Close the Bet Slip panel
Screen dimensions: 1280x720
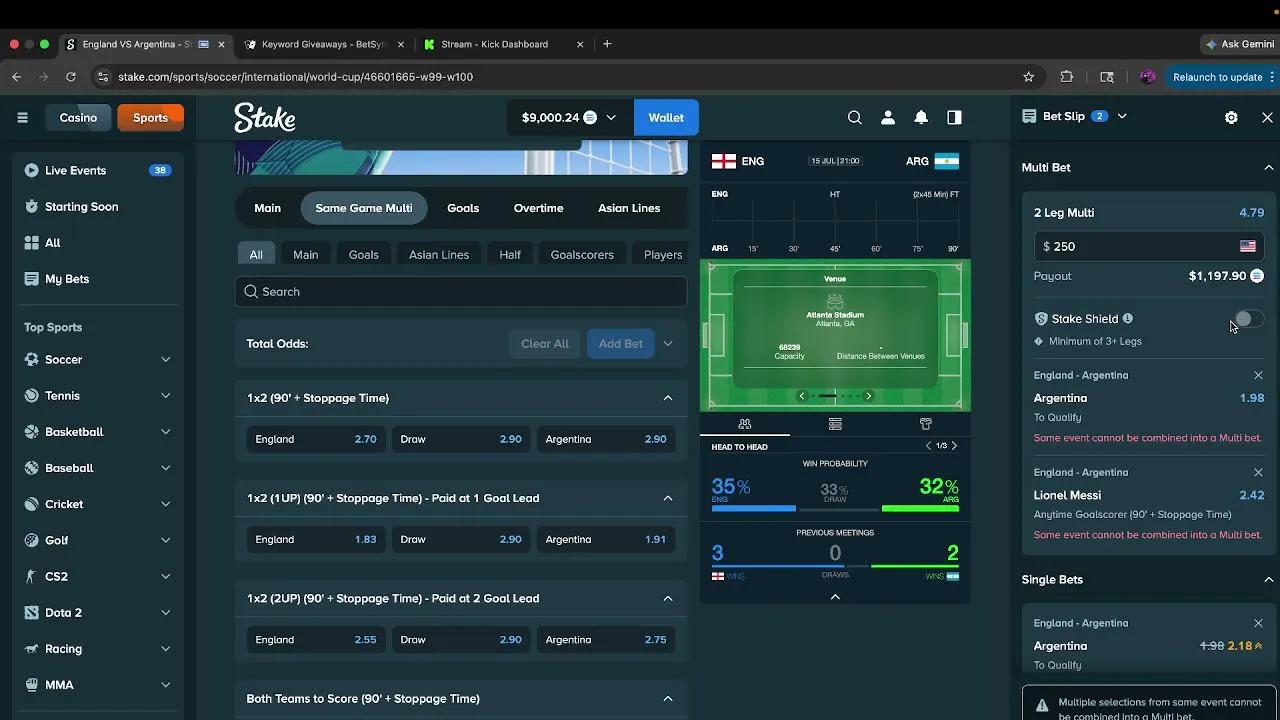click(x=1267, y=117)
